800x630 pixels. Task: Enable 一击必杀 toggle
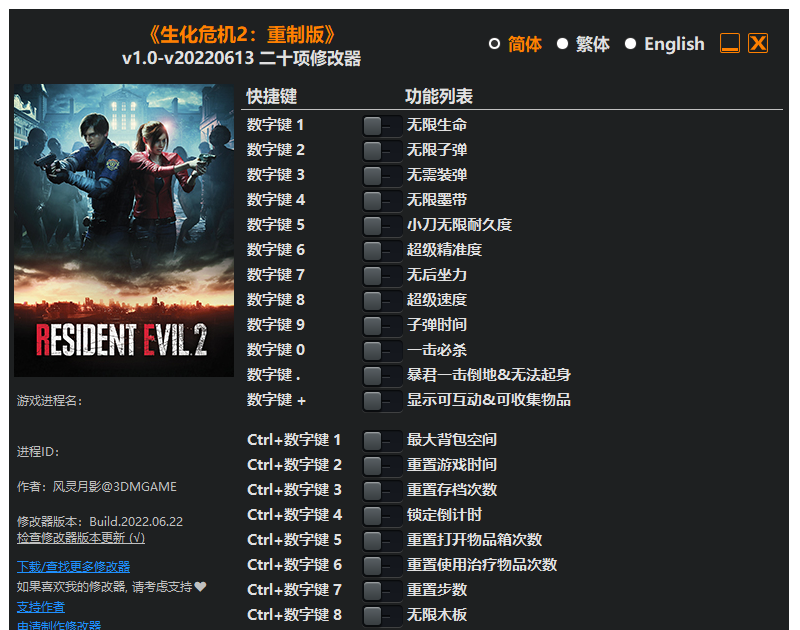382,350
